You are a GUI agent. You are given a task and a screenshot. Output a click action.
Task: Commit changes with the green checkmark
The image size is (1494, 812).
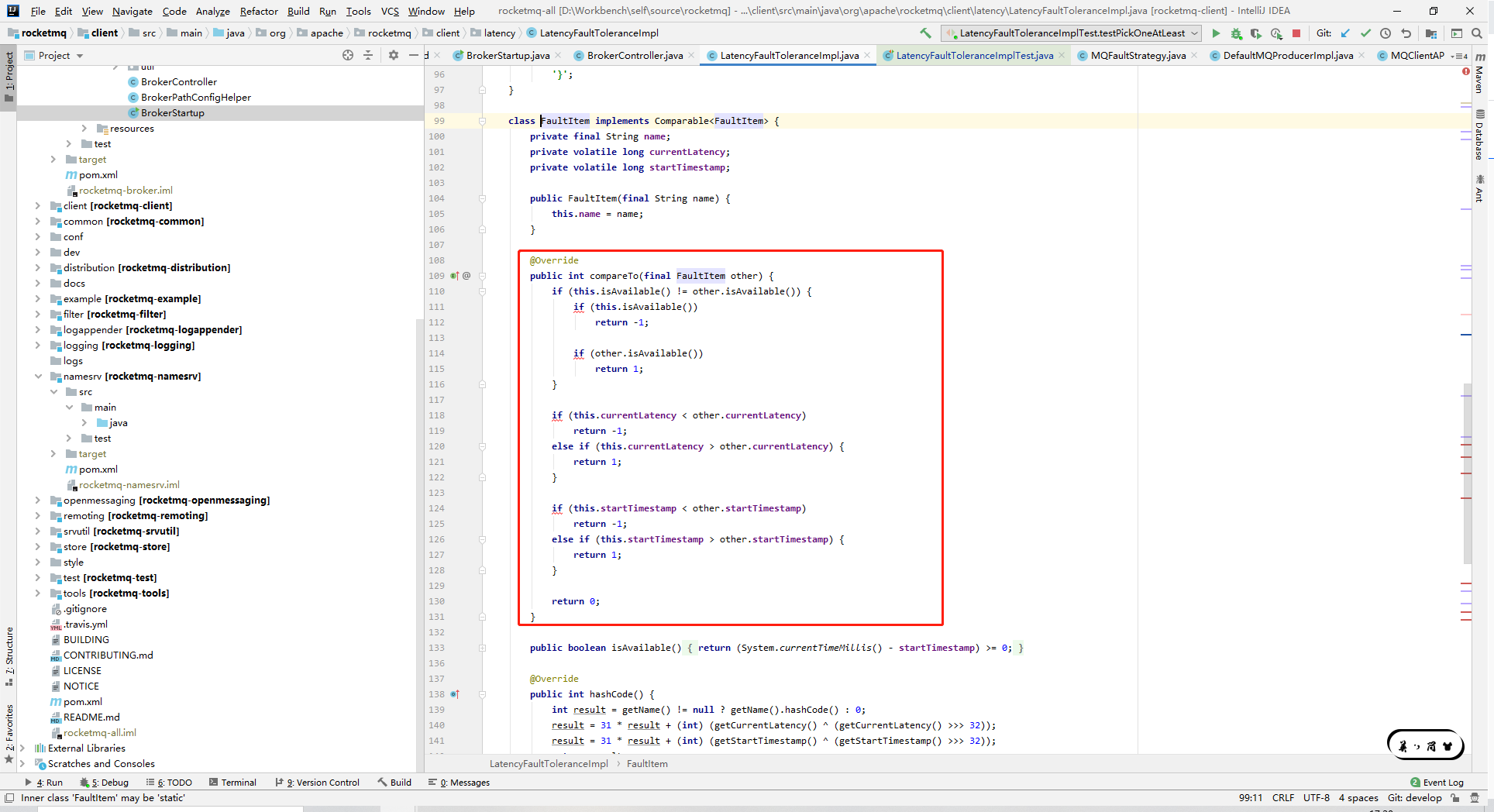click(x=1365, y=33)
